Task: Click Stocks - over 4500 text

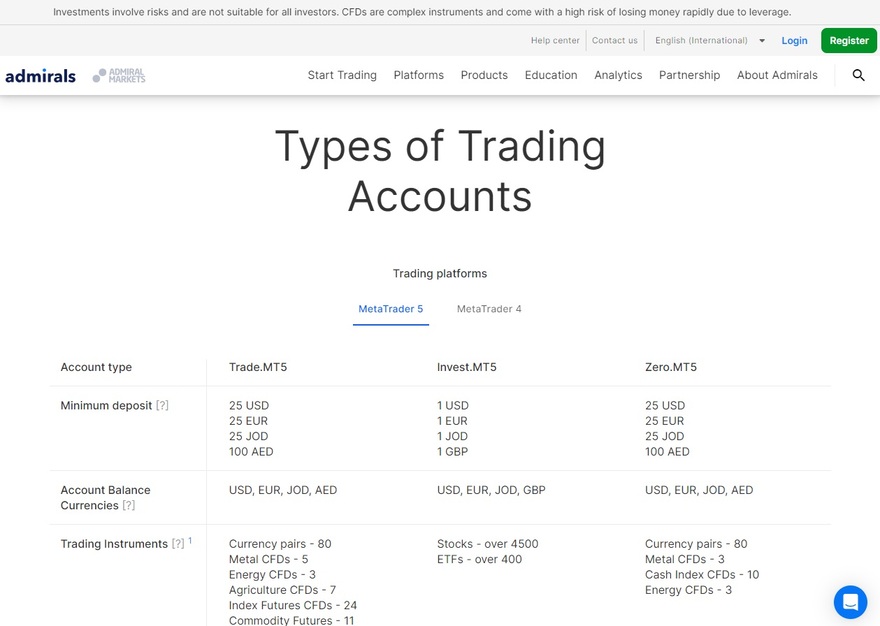Action: click(488, 543)
